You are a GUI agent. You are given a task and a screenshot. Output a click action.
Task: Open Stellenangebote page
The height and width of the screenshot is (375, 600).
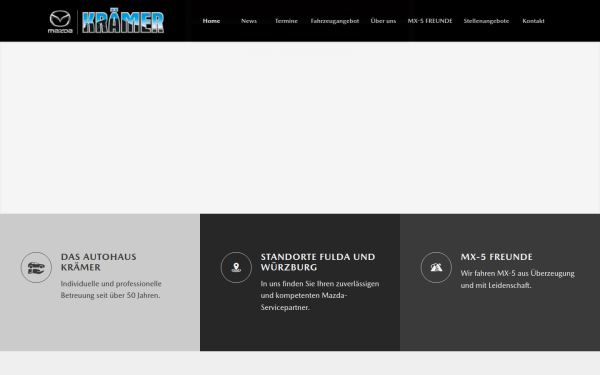pos(486,21)
